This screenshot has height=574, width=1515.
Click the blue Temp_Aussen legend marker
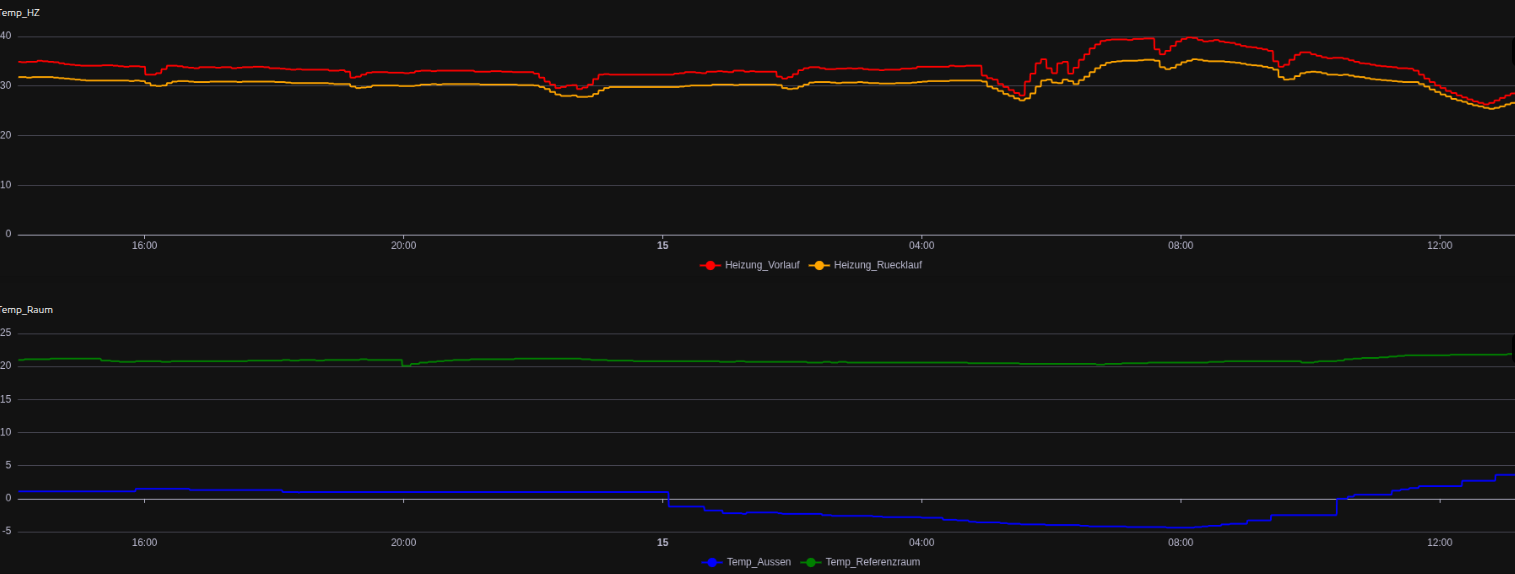tap(712, 562)
